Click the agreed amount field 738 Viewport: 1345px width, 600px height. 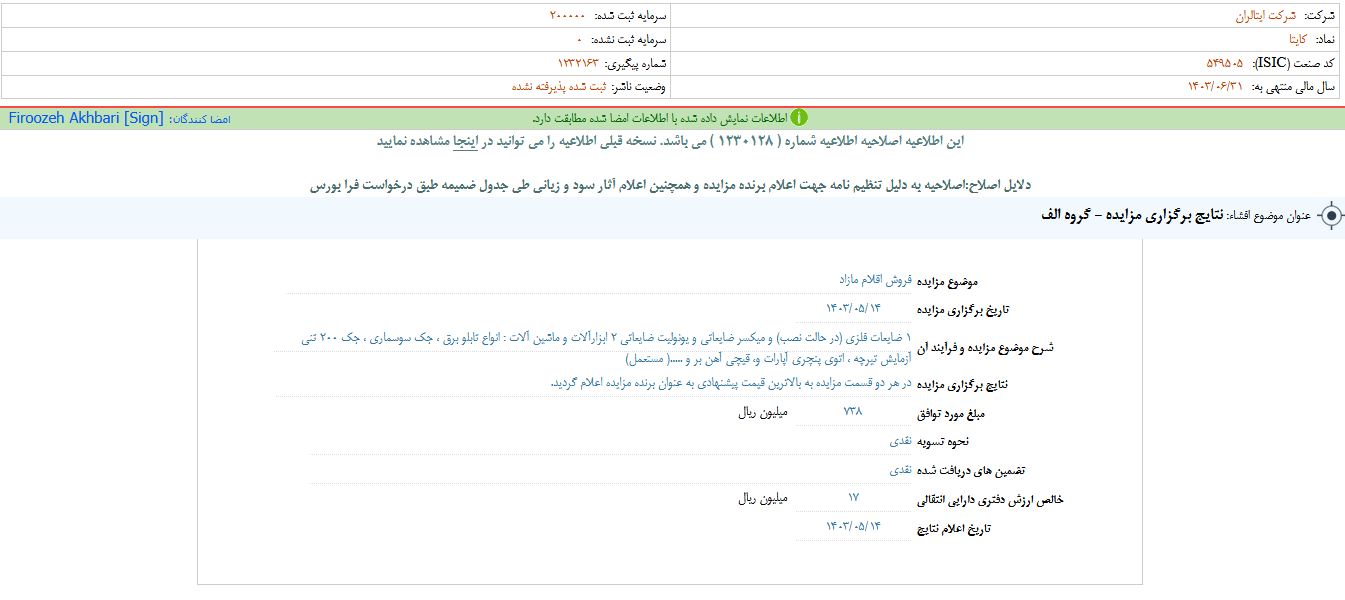[853, 411]
